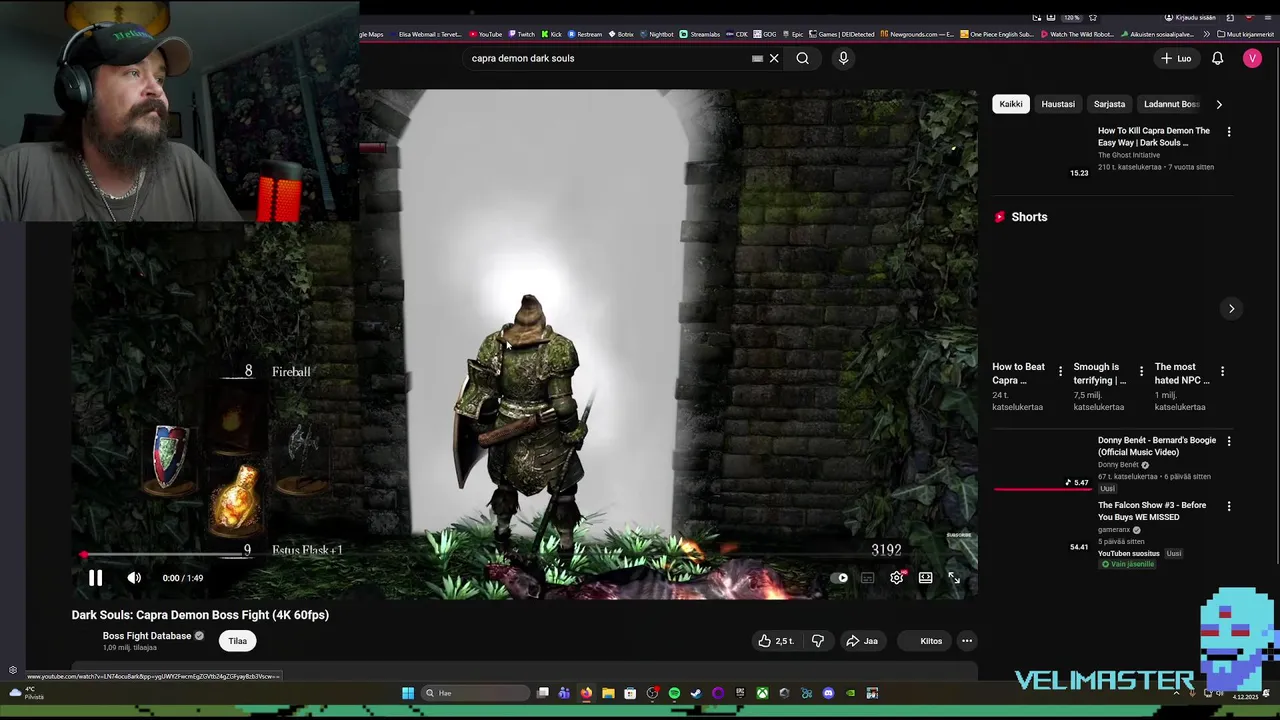Open the notifications bell
Screen dimensions: 1280x720
pos(1217,58)
